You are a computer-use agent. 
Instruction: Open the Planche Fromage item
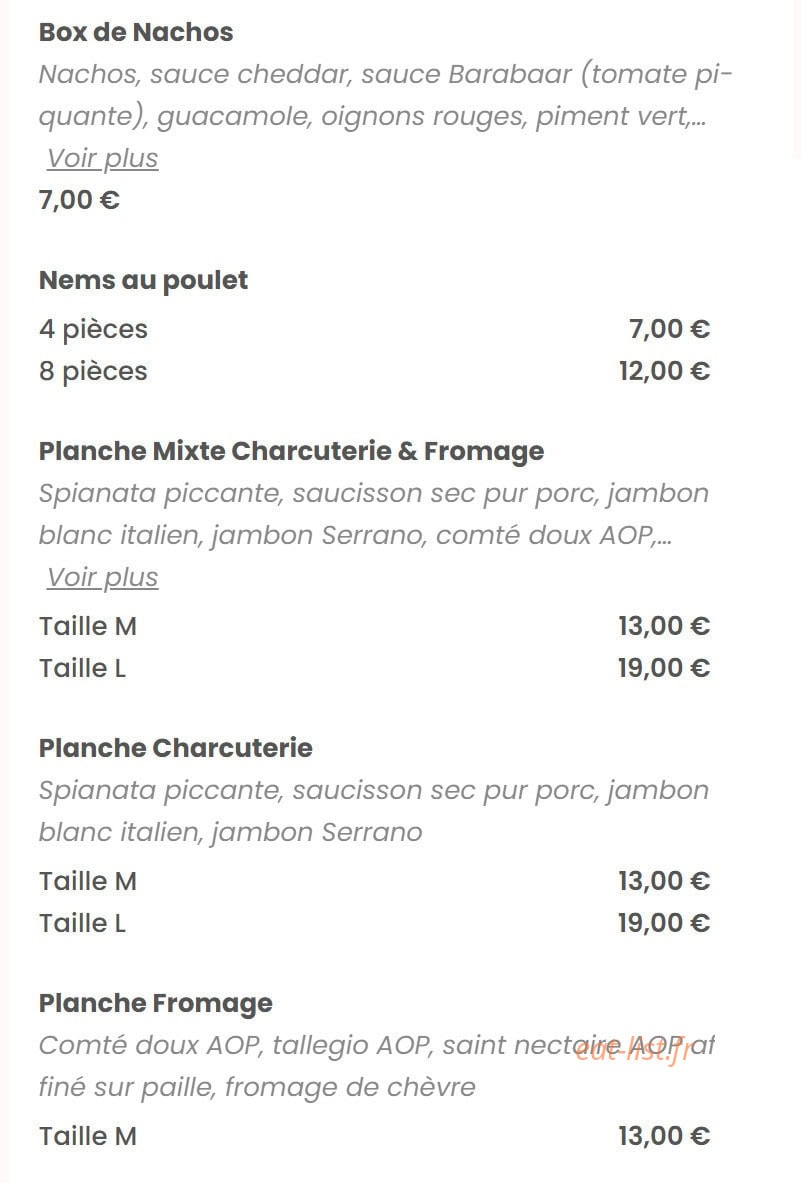click(155, 1003)
